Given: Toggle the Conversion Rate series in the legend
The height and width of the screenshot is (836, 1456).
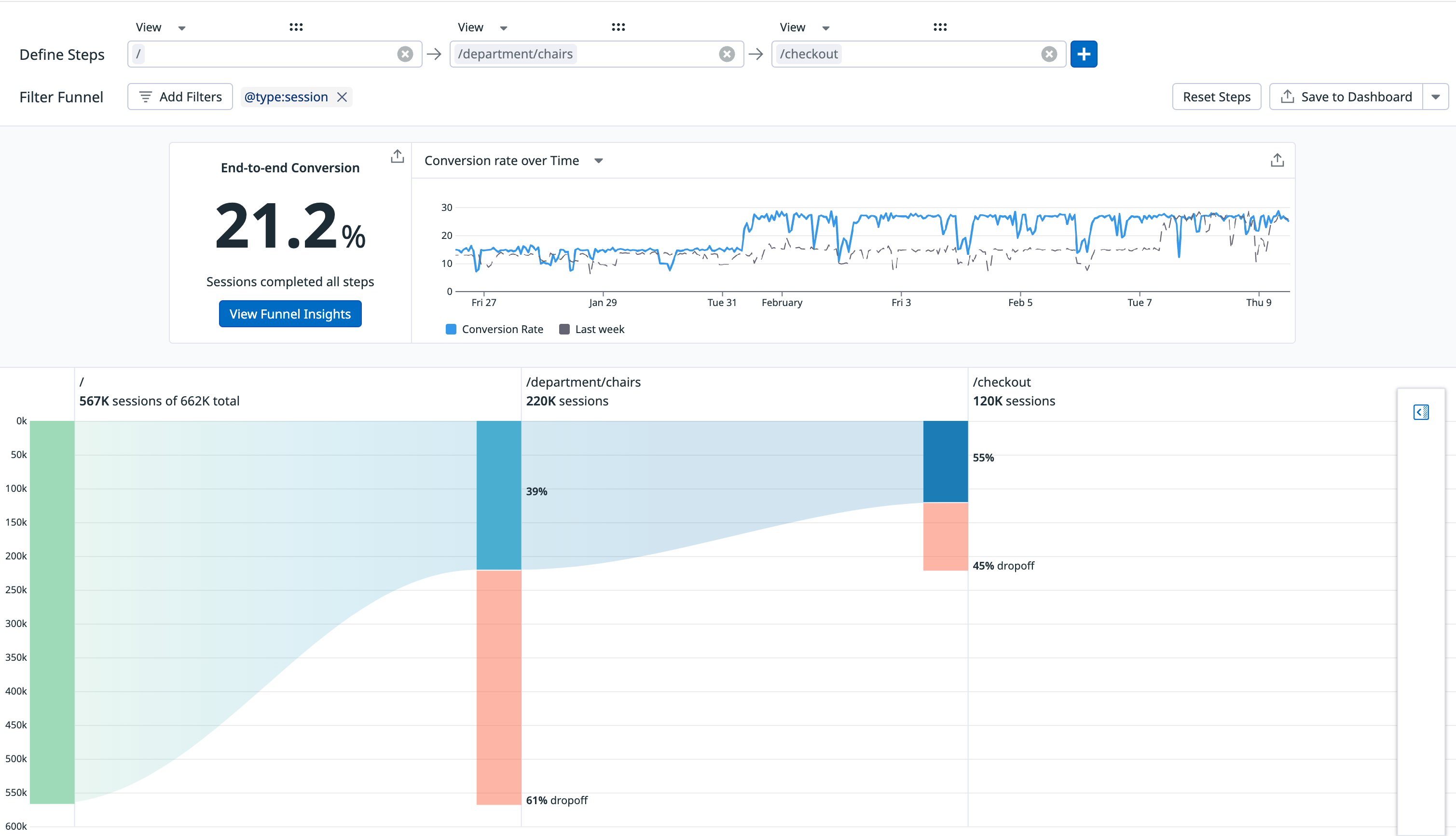Looking at the screenshot, I should point(503,329).
